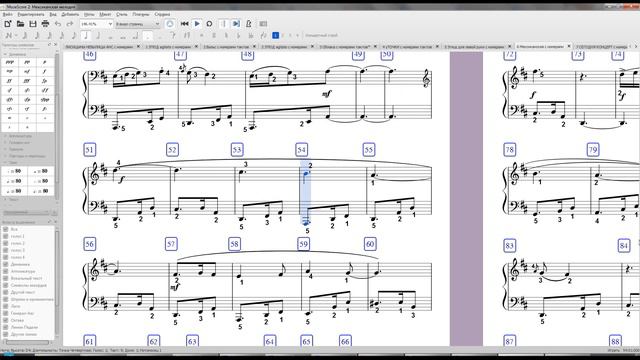Select measure number box 54
The image size is (640, 360).
point(302,150)
